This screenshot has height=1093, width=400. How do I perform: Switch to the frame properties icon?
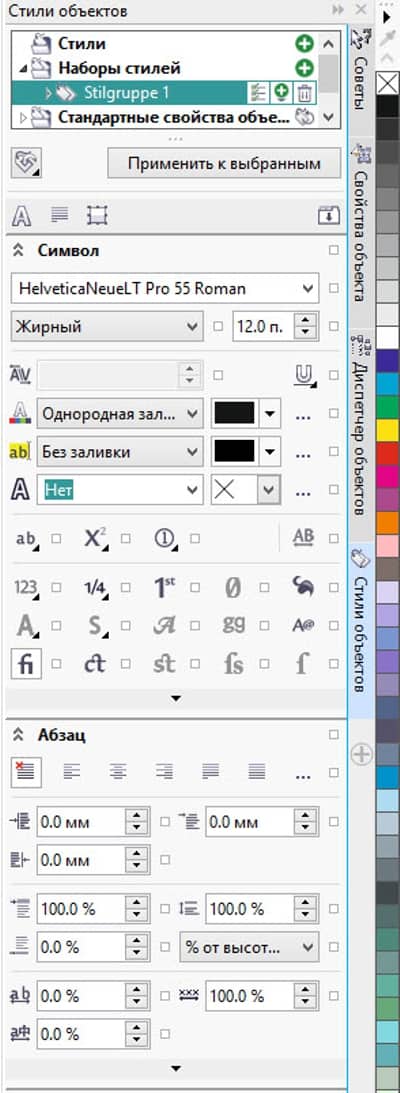(97, 215)
